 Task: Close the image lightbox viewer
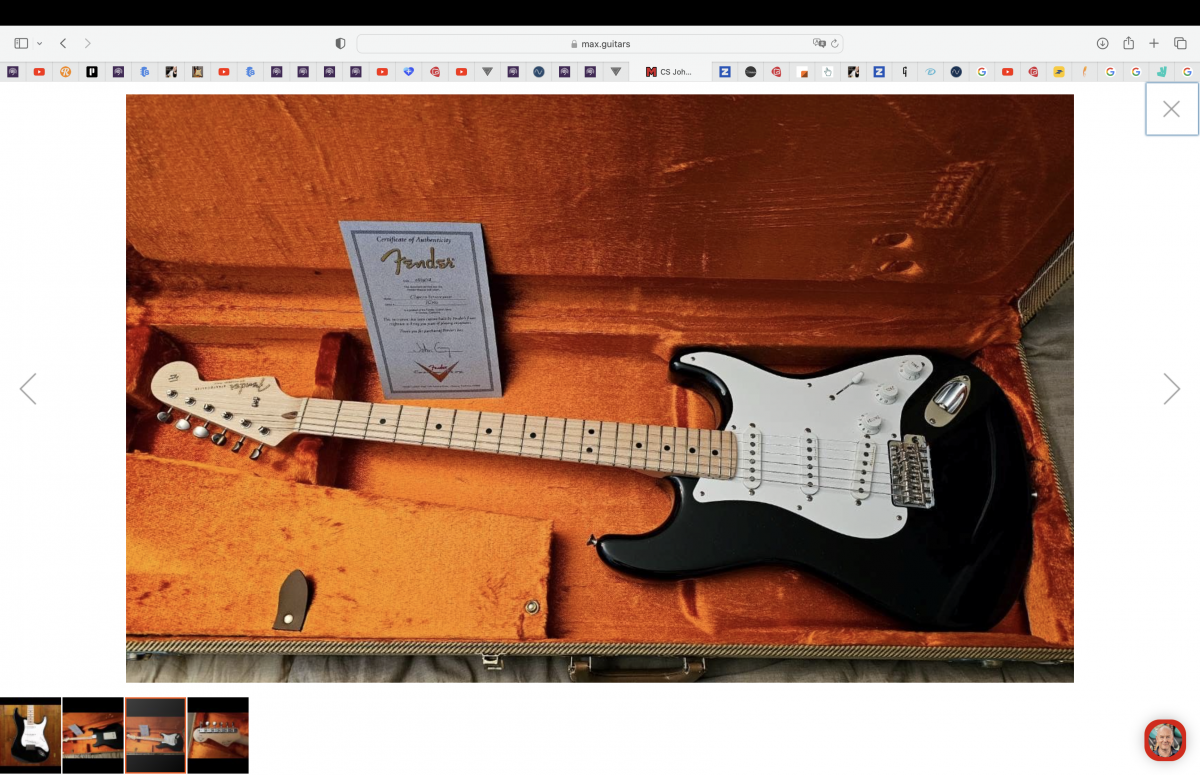pos(1171,109)
